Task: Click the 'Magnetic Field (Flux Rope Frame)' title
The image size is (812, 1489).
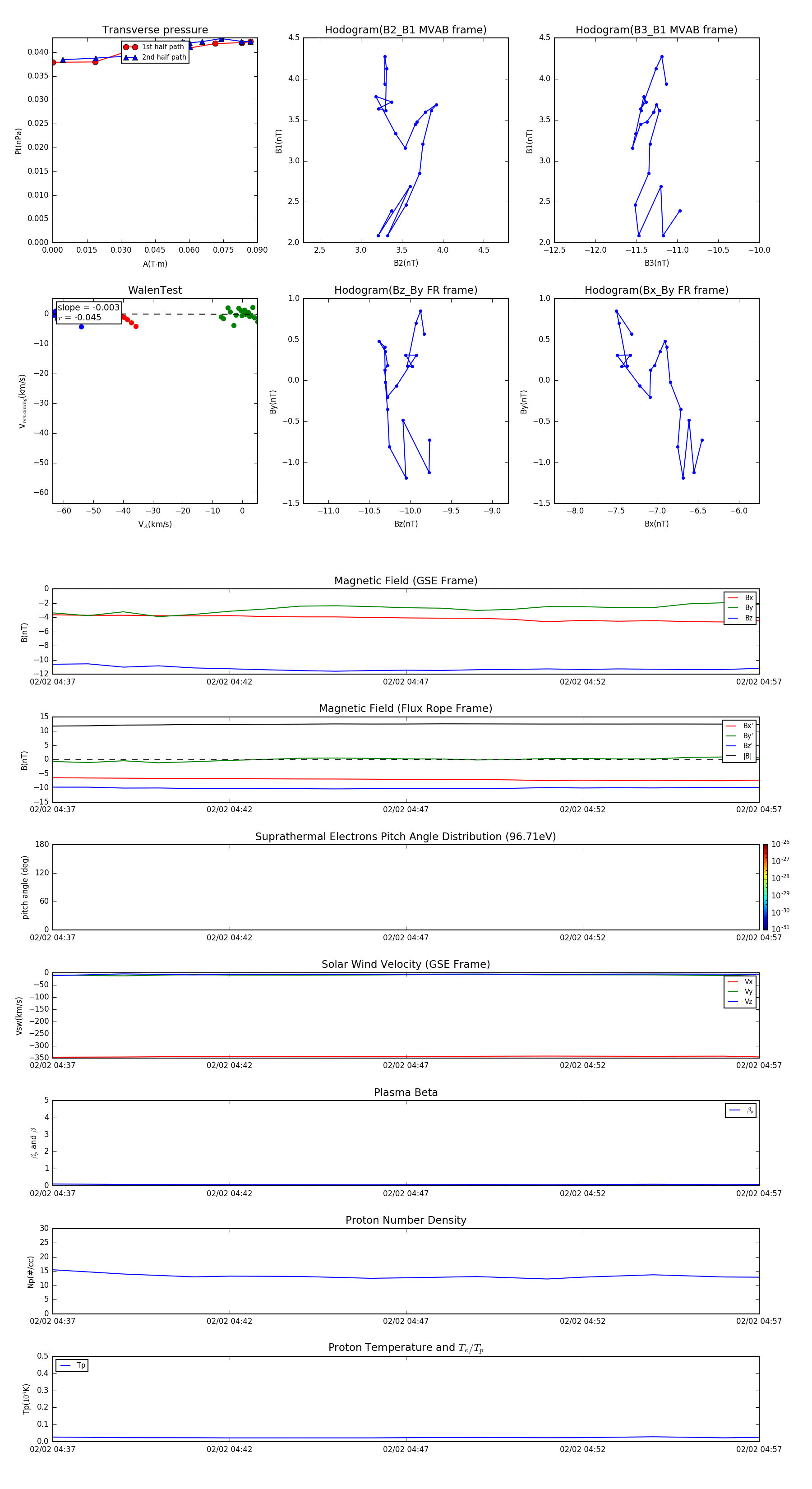Action: [x=406, y=709]
